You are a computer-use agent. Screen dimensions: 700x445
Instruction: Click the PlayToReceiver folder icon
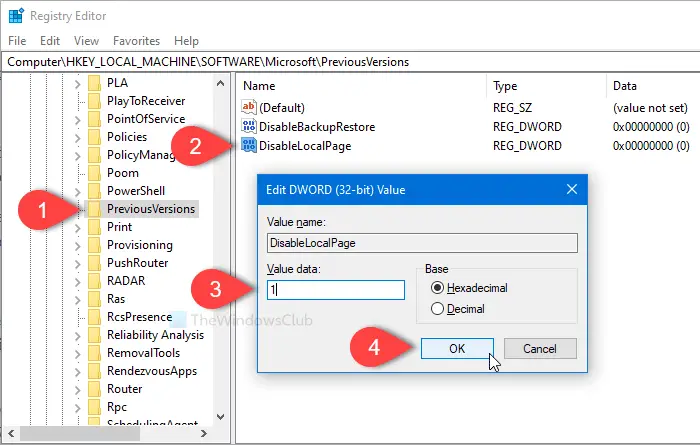point(94,101)
